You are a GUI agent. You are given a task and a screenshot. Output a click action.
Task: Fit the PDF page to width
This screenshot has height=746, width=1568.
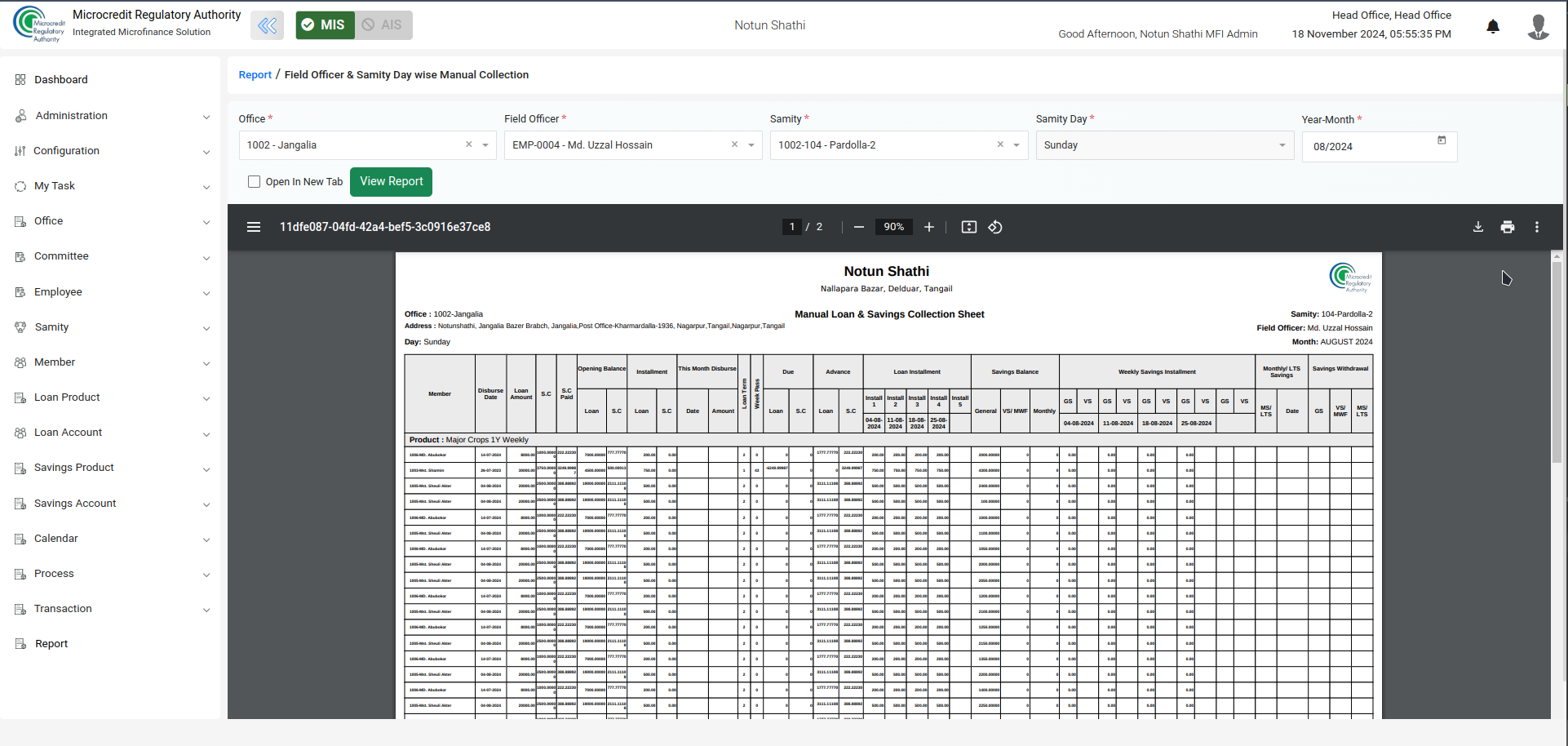(x=969, y=227)
